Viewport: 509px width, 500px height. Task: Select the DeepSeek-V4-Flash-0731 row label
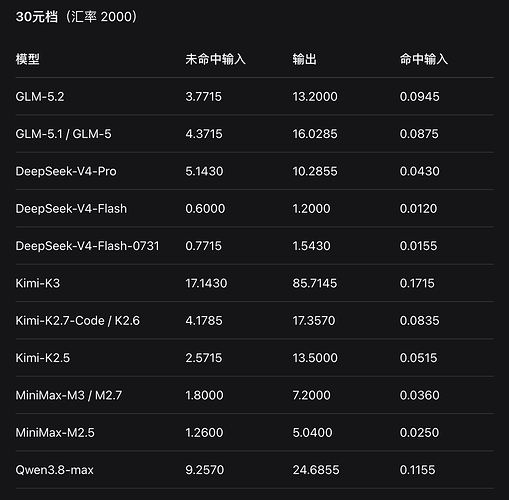tap(87, 246)
